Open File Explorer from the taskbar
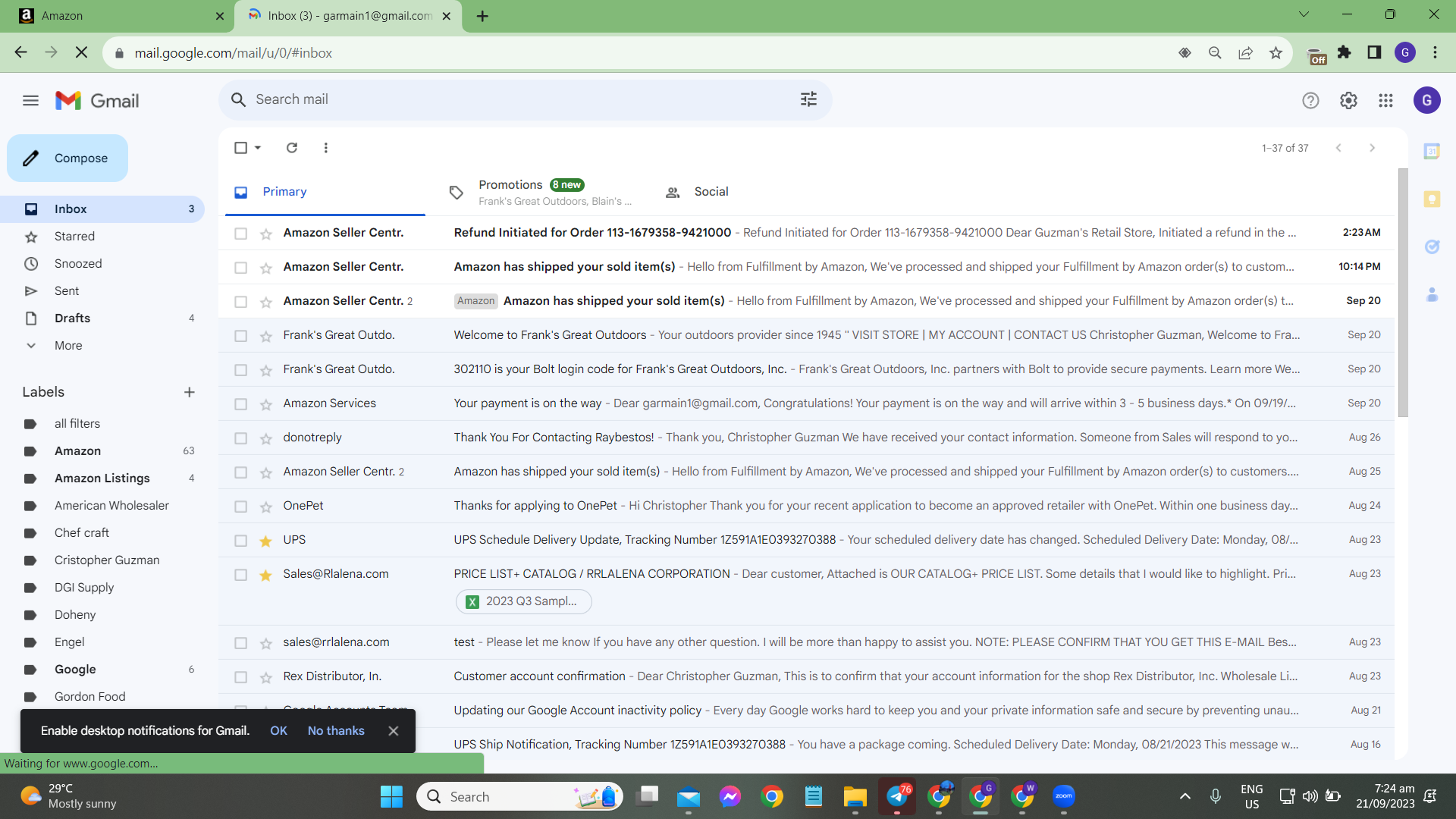 tap(855, 796)
